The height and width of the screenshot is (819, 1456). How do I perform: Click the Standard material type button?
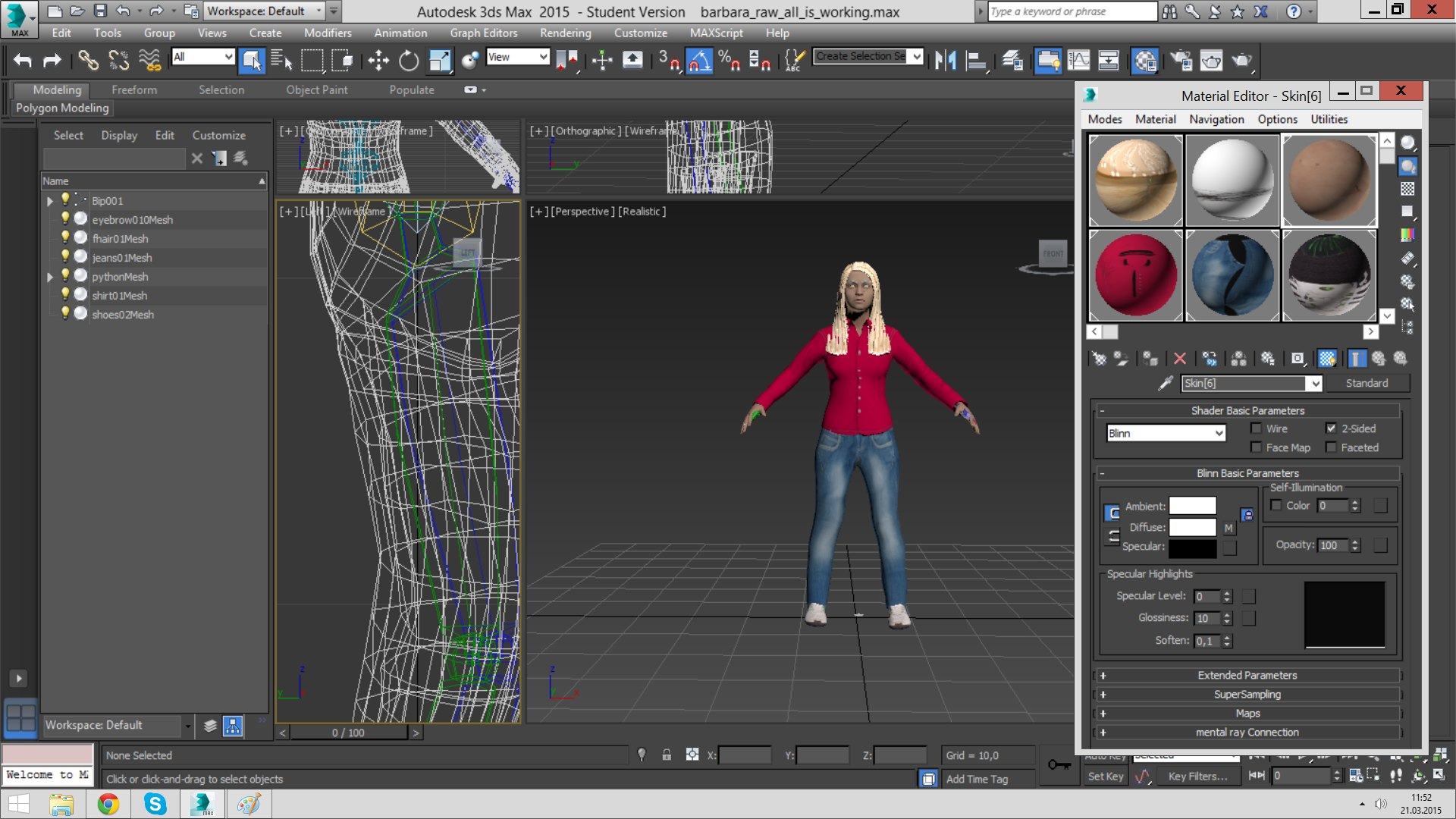pos(1367,383)
